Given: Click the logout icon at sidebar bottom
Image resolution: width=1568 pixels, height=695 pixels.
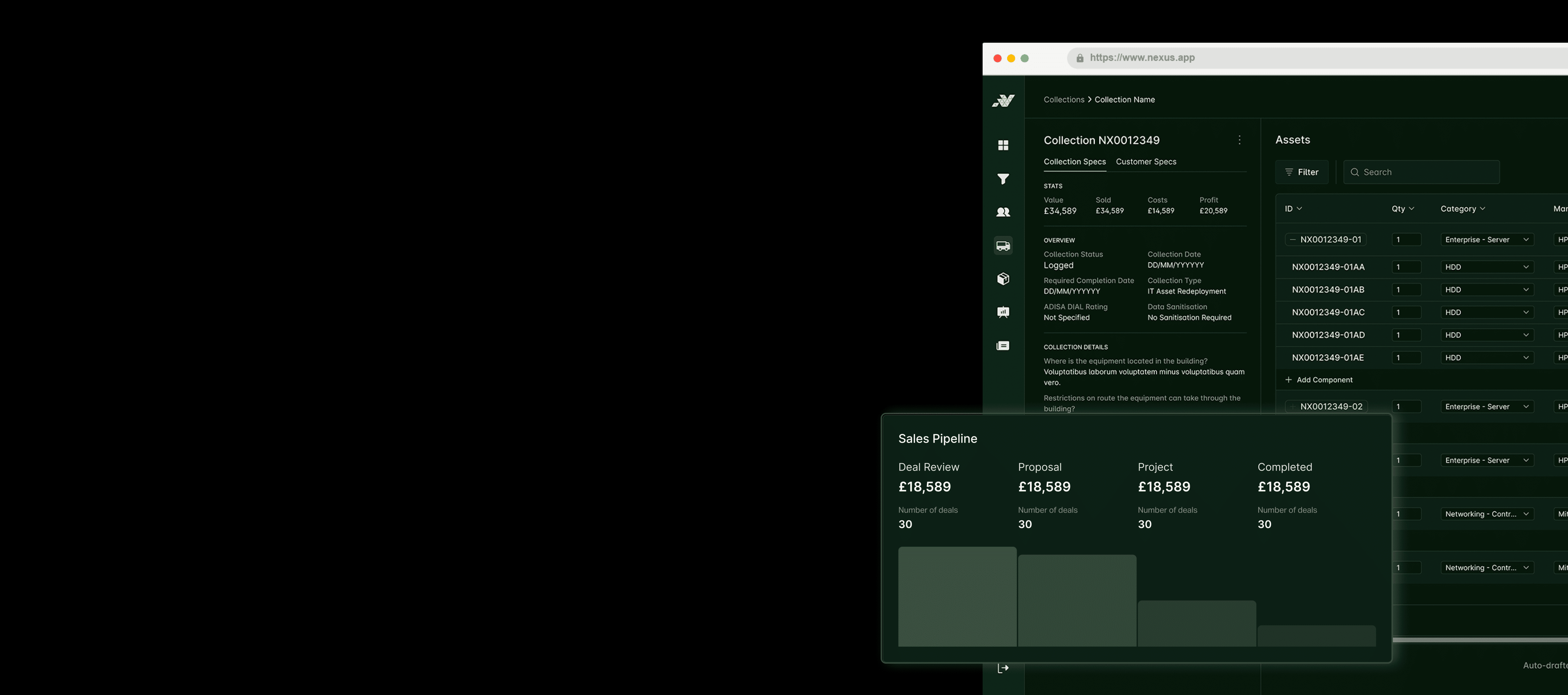Looking at the screenshot, I should pyautogui.click(x=1003, y=668).
